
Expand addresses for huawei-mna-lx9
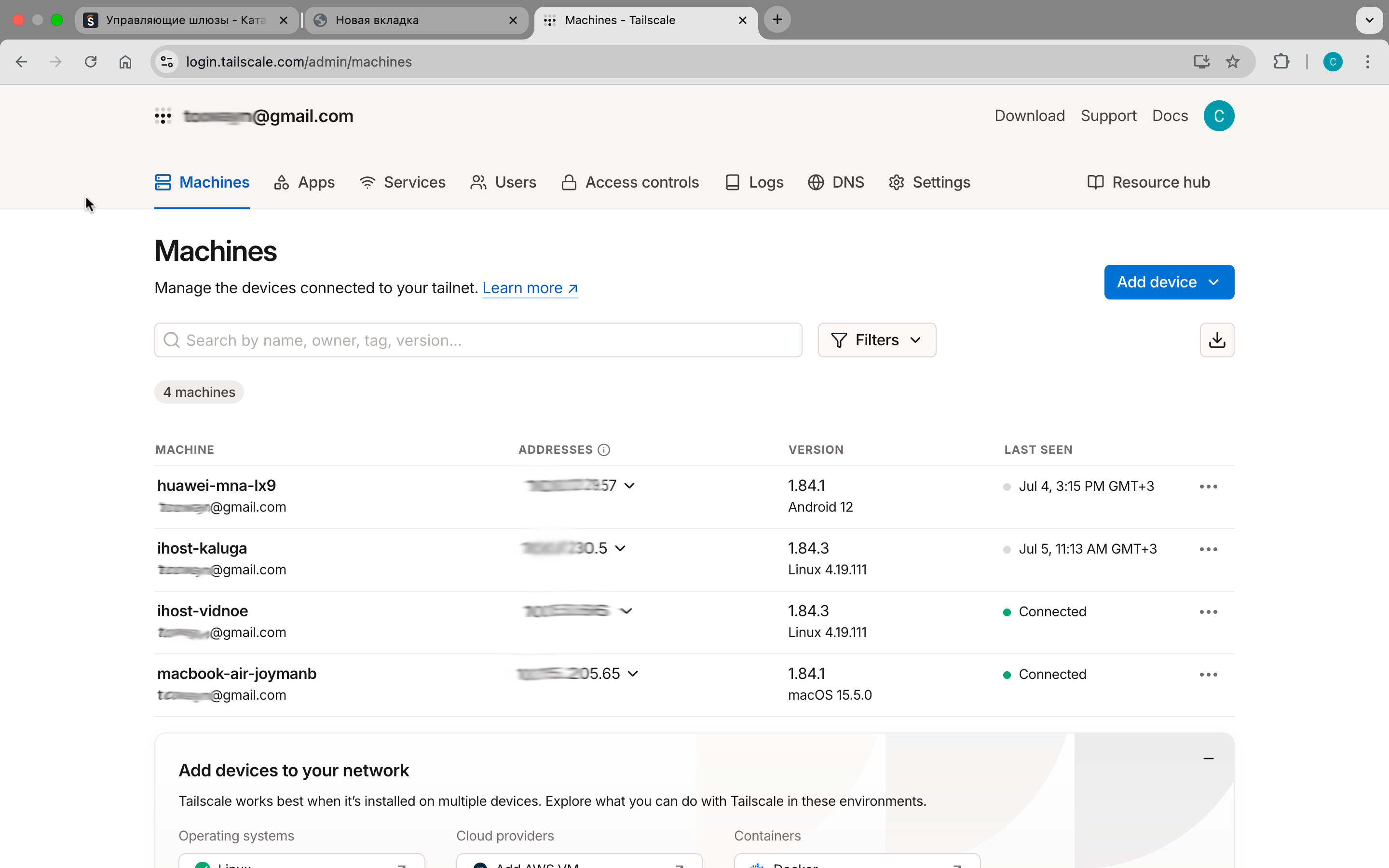630,486
